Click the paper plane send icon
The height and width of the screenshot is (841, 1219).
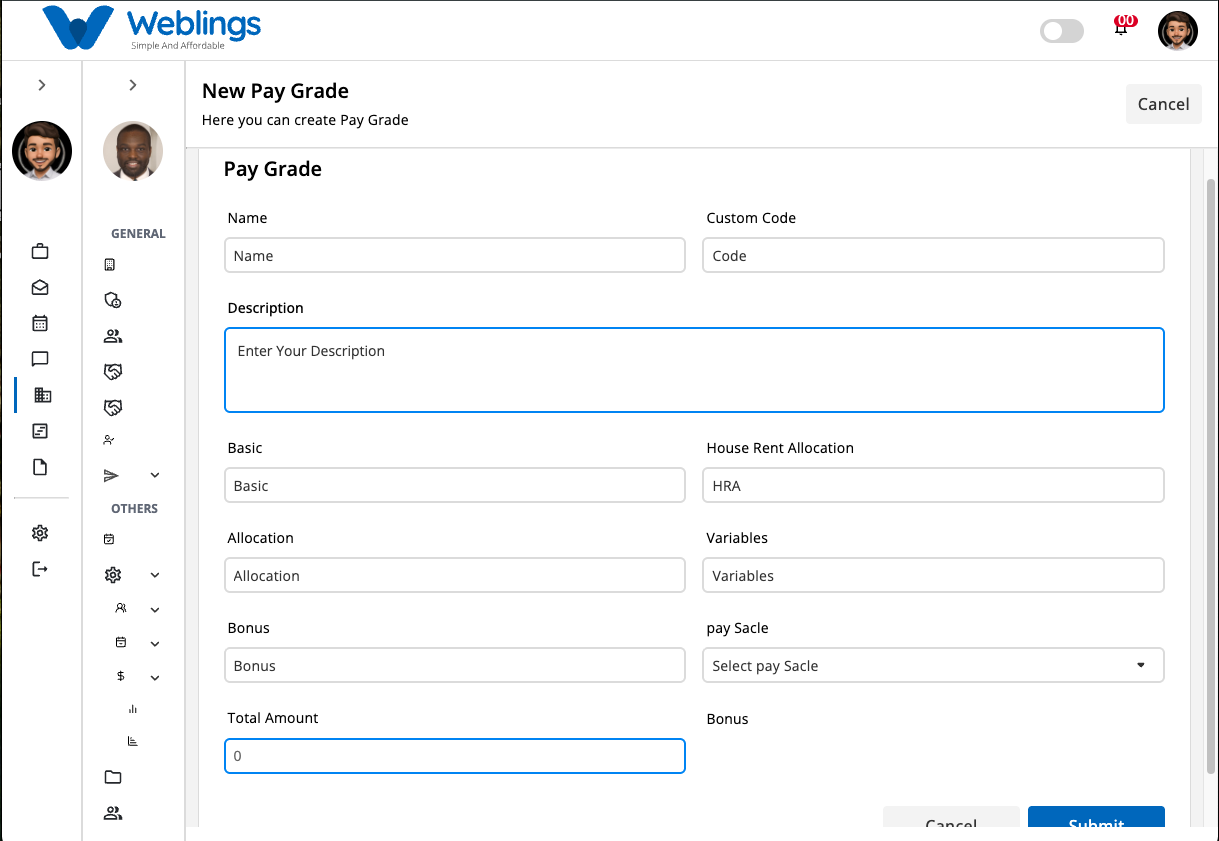112,476
